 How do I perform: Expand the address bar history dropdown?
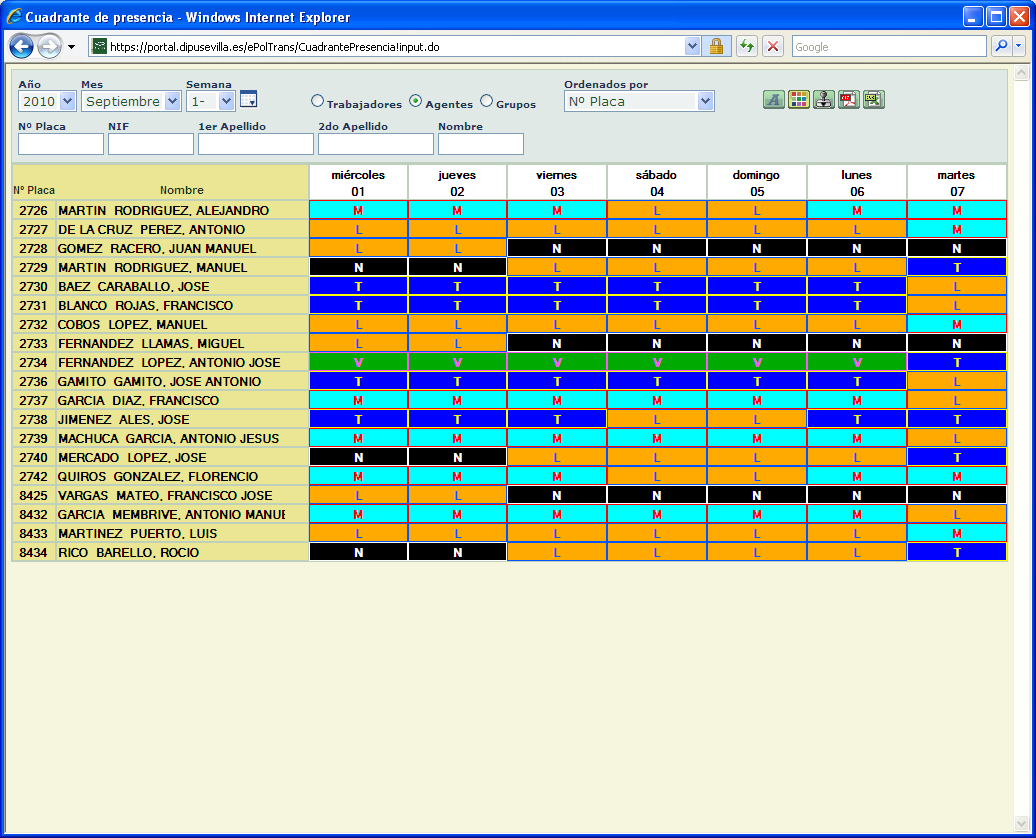click(693, 46)
